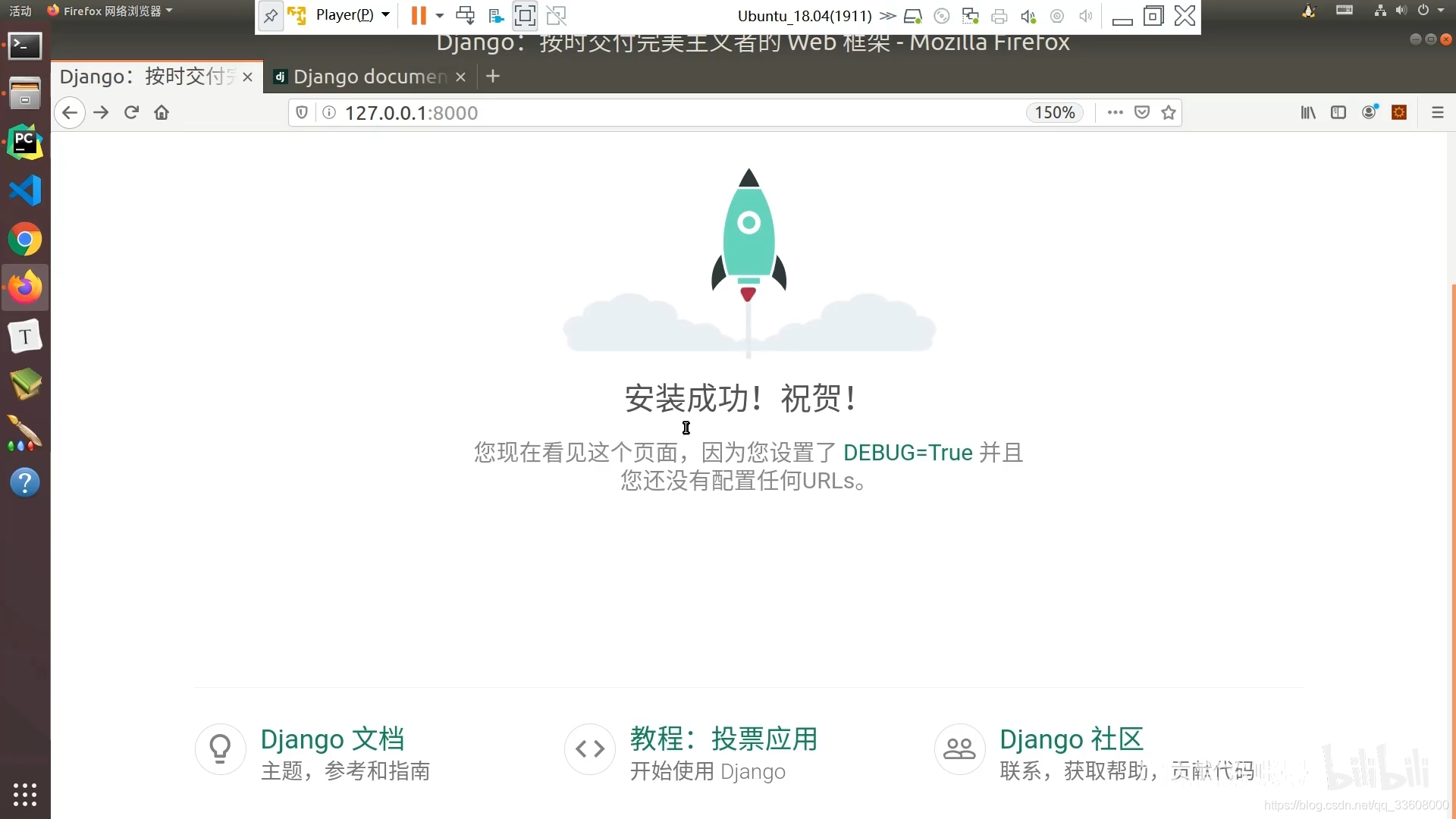
Task: Click the Save to Pocket icon
Action: [1142, 113]
